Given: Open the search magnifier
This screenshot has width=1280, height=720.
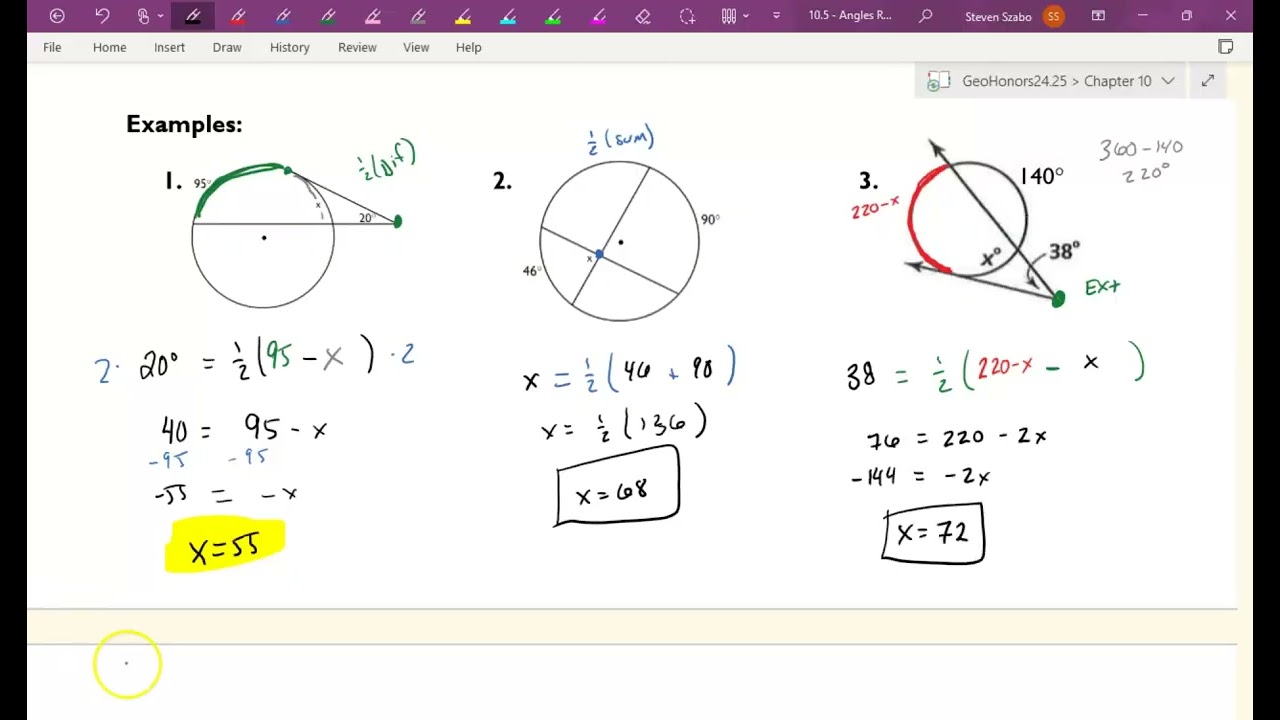Looking at the screenshot, I should coord(926,16).
